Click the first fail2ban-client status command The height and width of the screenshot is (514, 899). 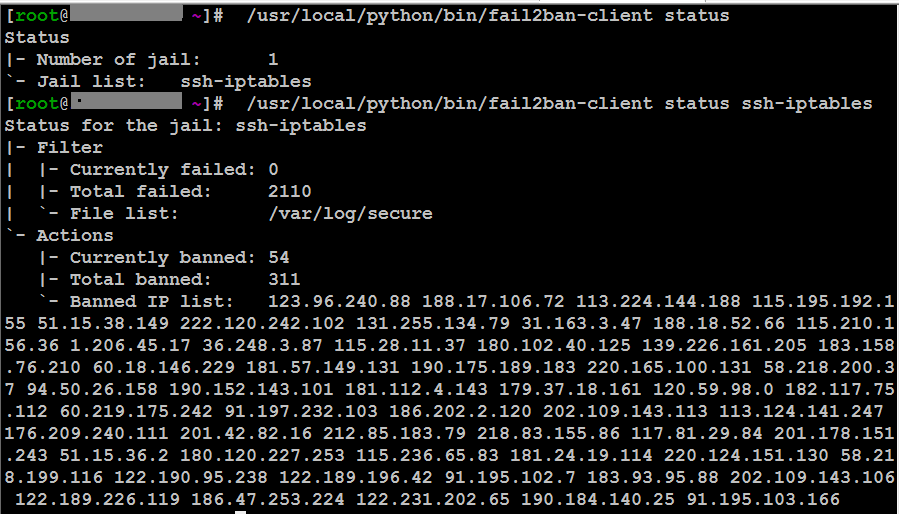(487, 15)
